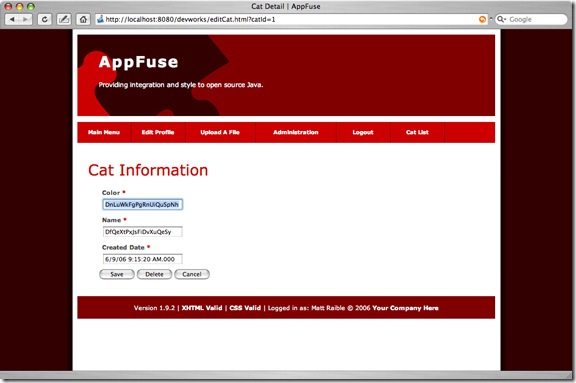Image resolution: width=576 pixels, height=383 pixels.
Task: Click the Version 1.9.2 footer text
Action: 154,308
